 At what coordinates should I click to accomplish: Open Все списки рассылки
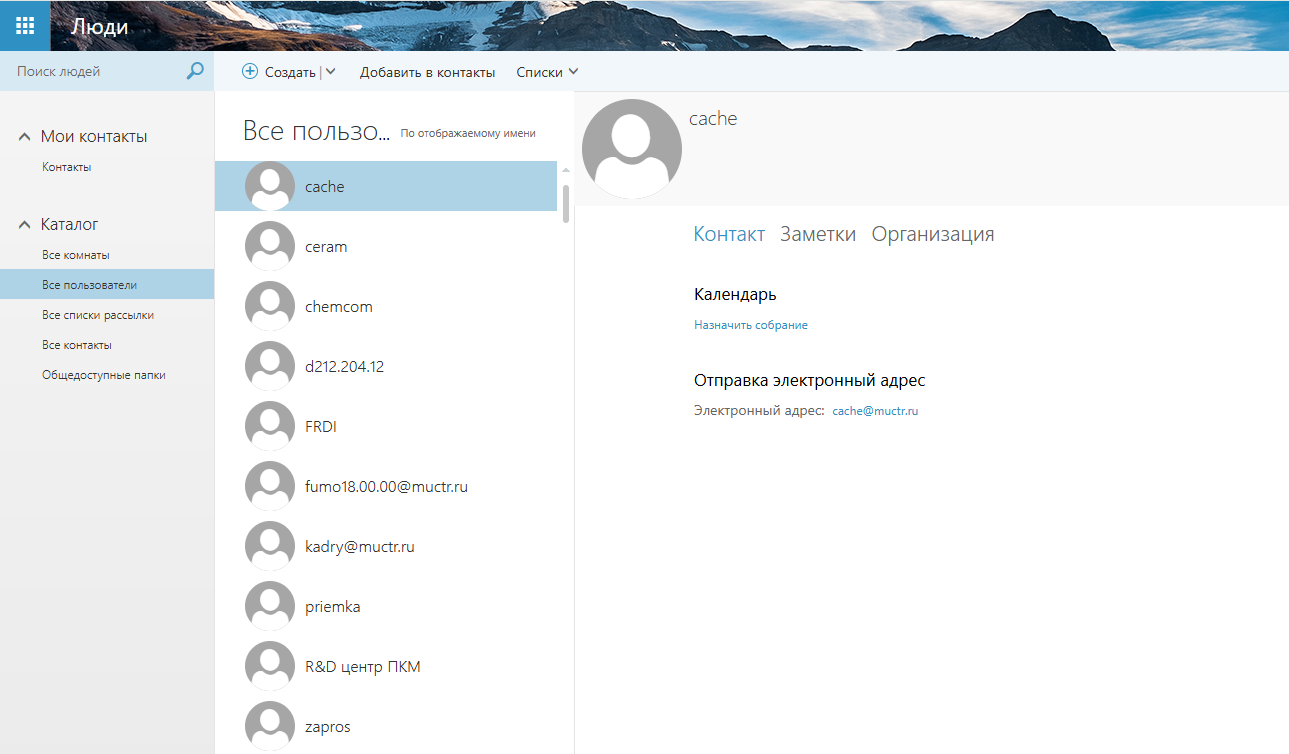click(x=98, y=315)
